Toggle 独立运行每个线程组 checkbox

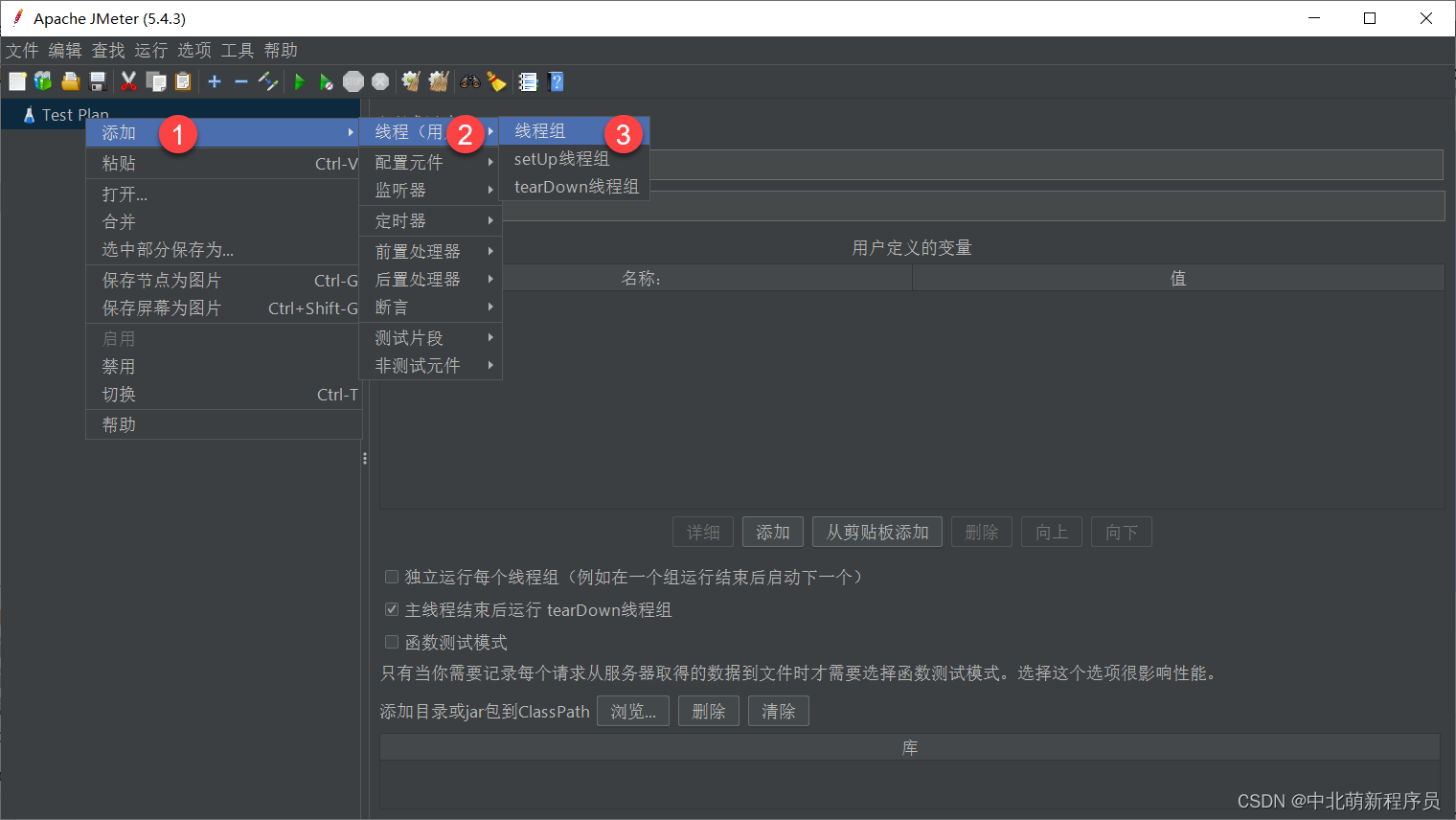point(392,577)
